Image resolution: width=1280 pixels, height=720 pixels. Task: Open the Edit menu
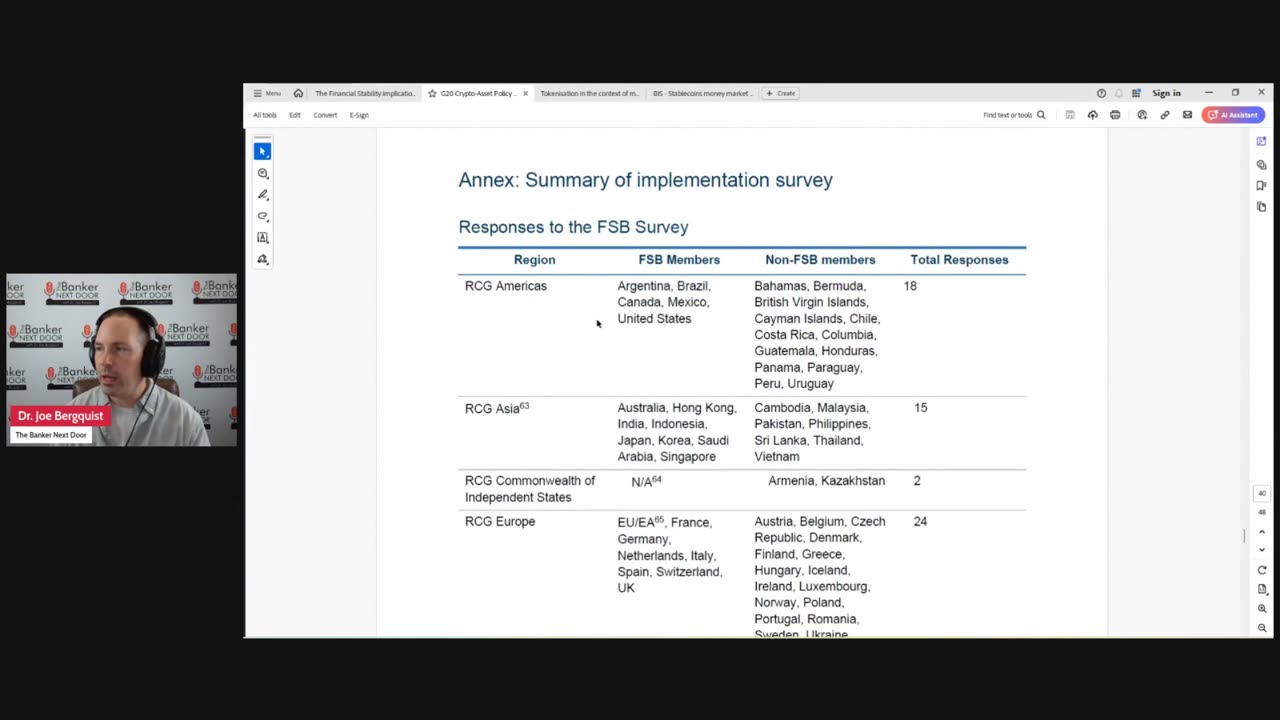coord(295,115)
